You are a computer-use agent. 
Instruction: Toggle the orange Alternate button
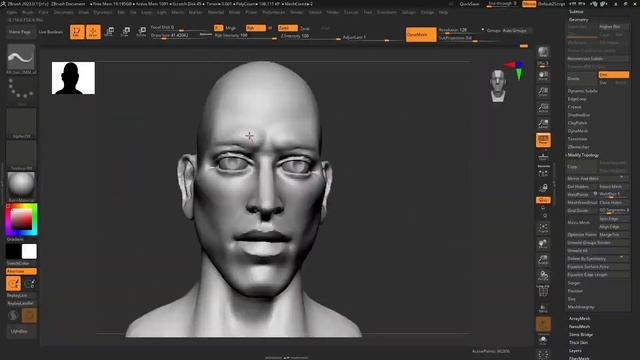tap(21, 271)
